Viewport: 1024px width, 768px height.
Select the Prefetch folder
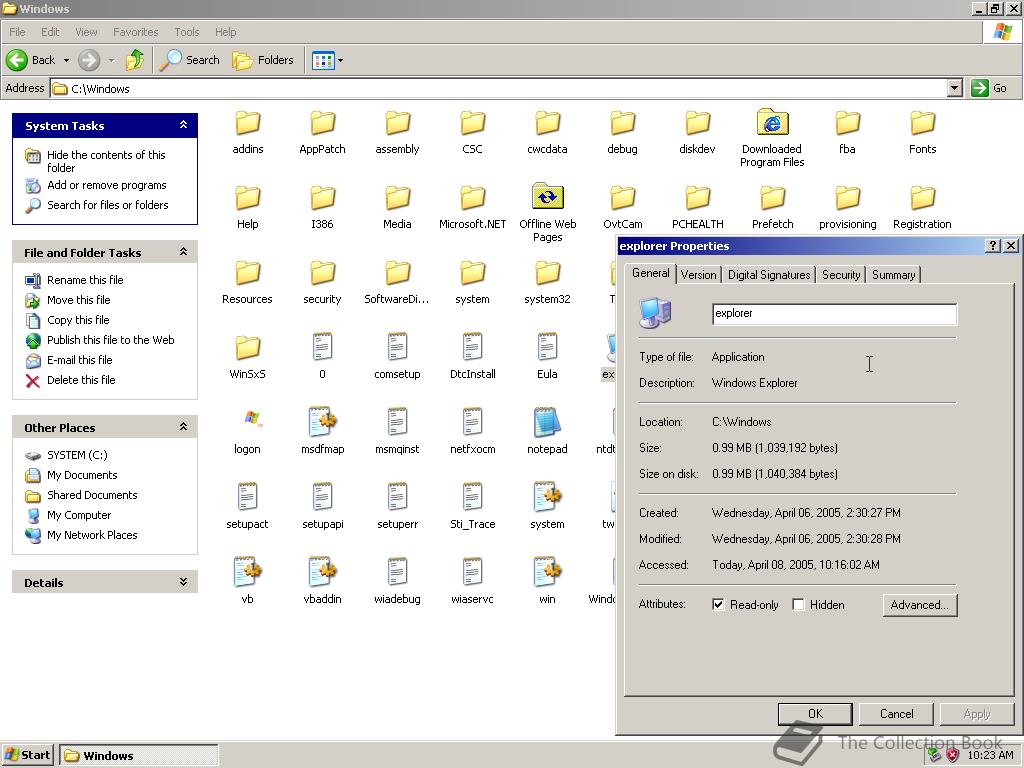point(773,208)
